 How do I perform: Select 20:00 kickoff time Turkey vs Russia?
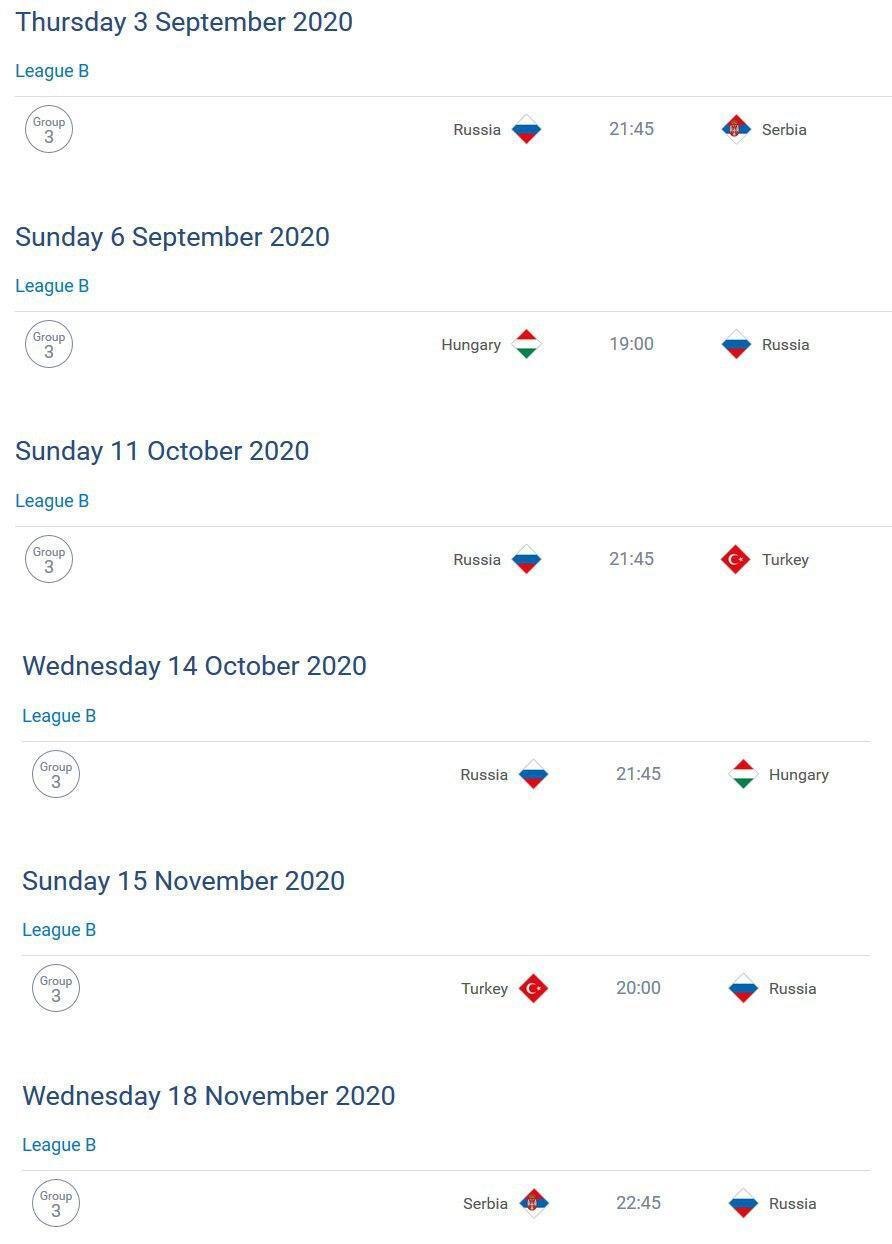pos(638,988)
